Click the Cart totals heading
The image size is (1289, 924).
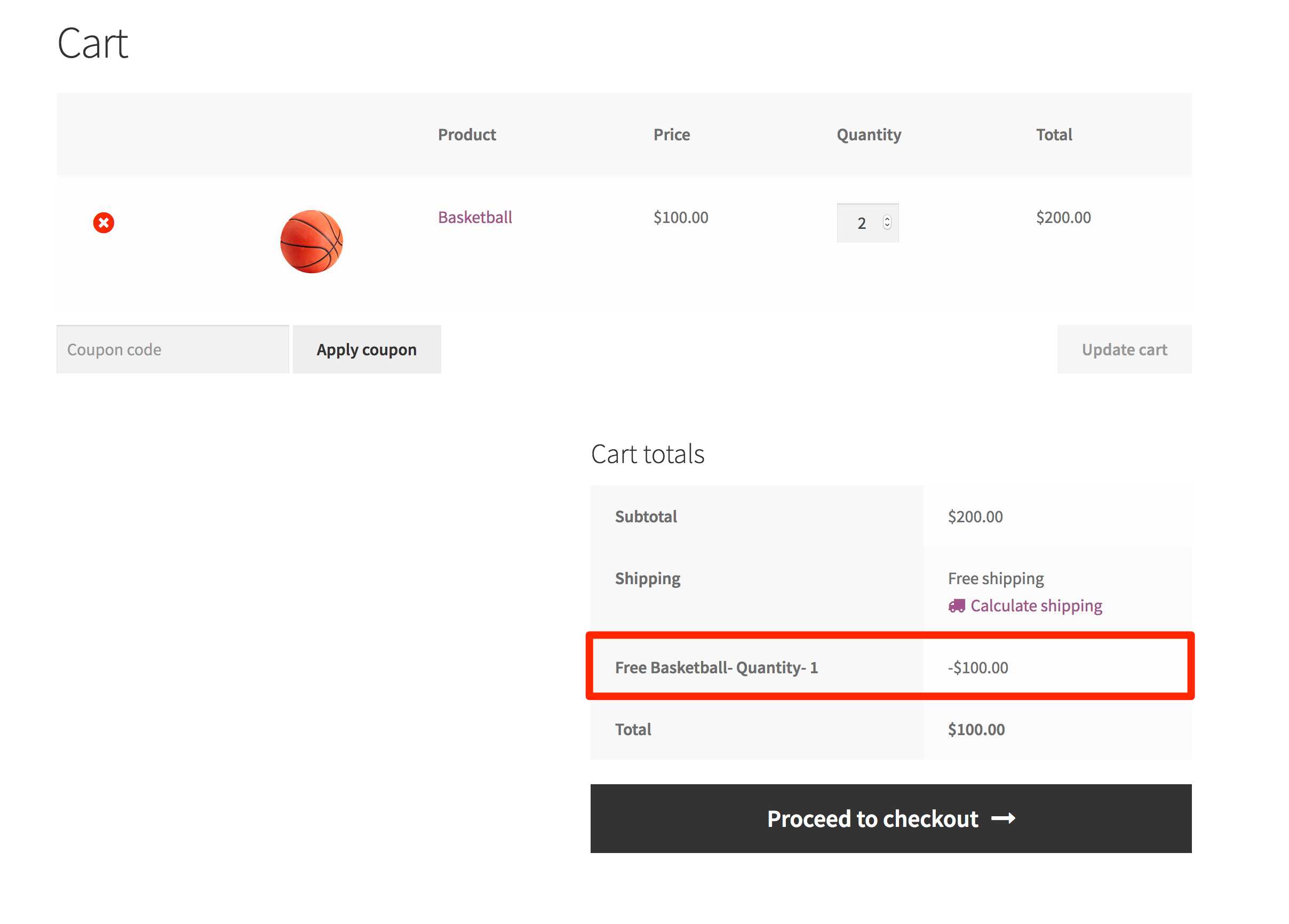coord(647,454)
